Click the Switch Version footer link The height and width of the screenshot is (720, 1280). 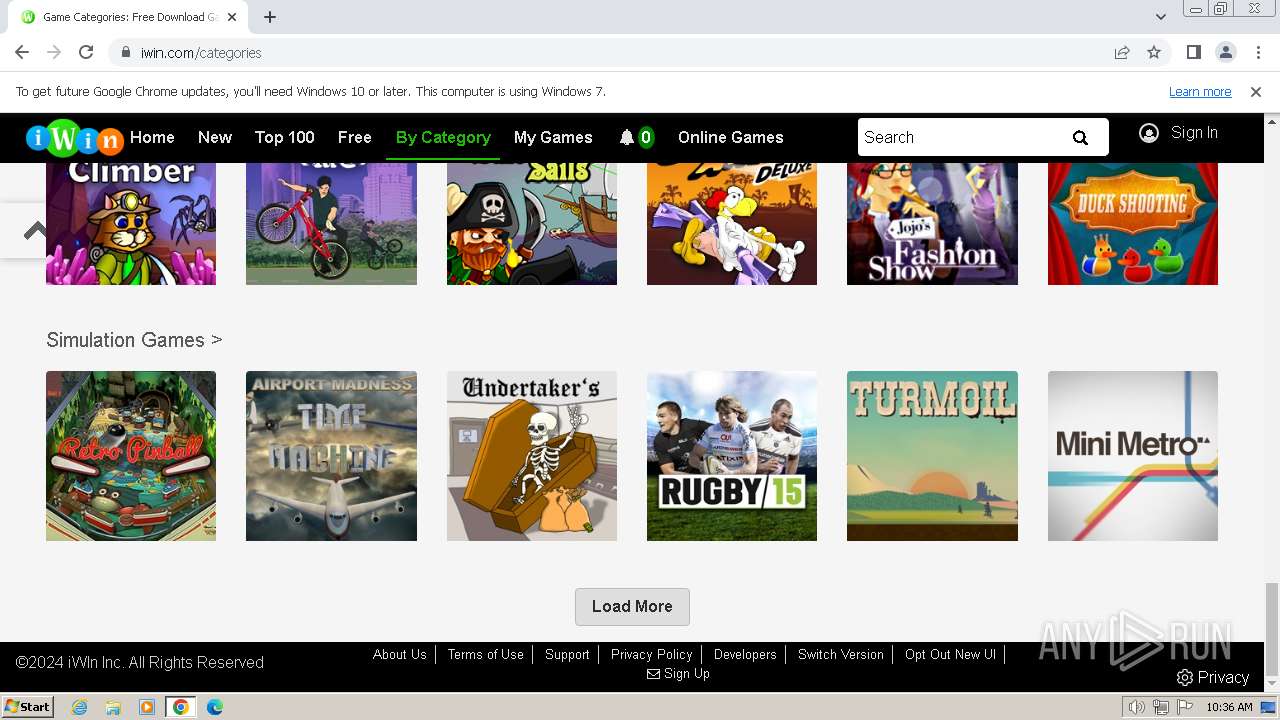point(841,655)
